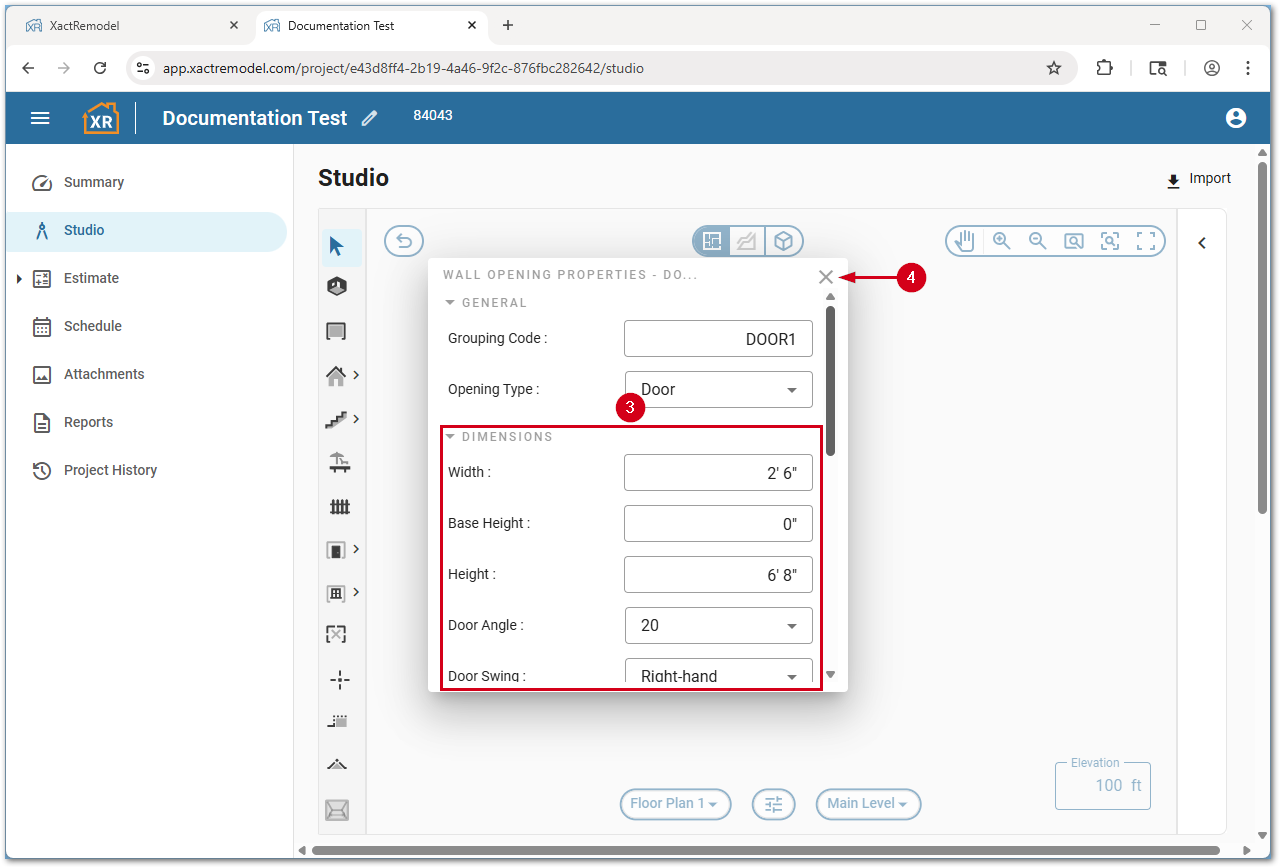Click the Width input field

tap(718, 473)
